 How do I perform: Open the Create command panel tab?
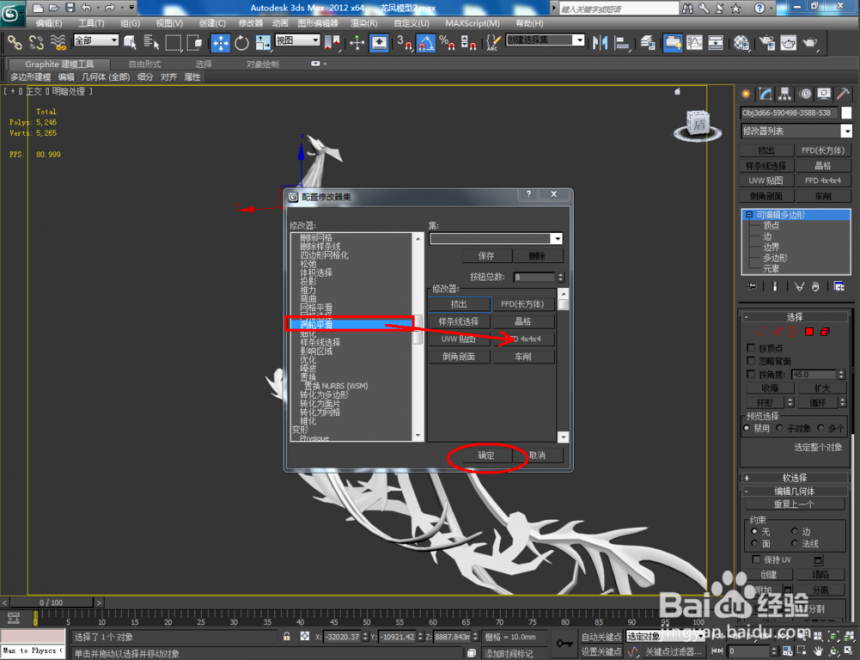point(746,94)
